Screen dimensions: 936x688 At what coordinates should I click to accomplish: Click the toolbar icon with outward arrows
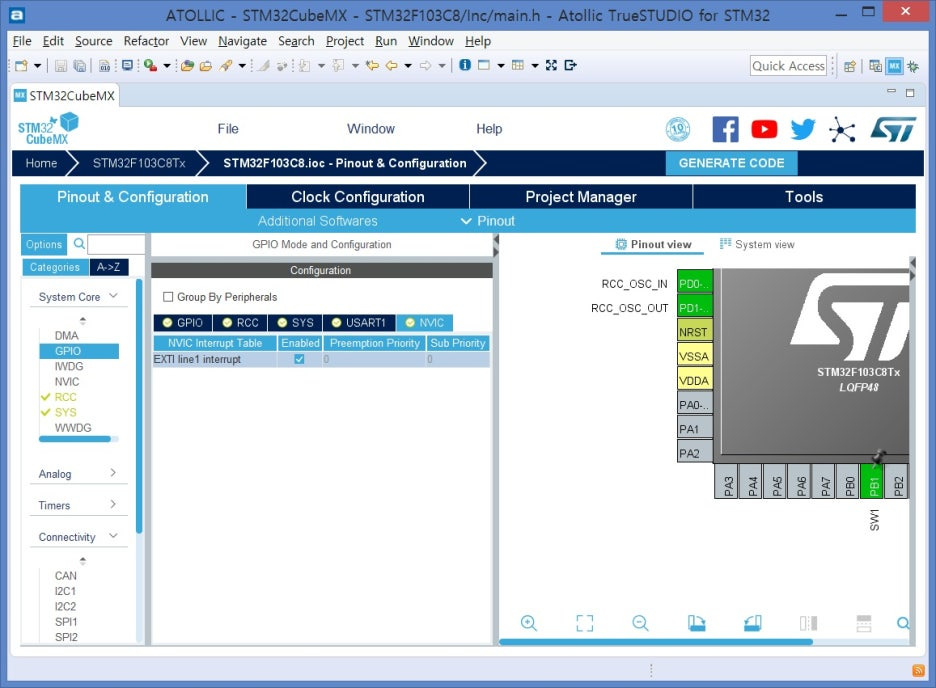(x=551, y=65)
